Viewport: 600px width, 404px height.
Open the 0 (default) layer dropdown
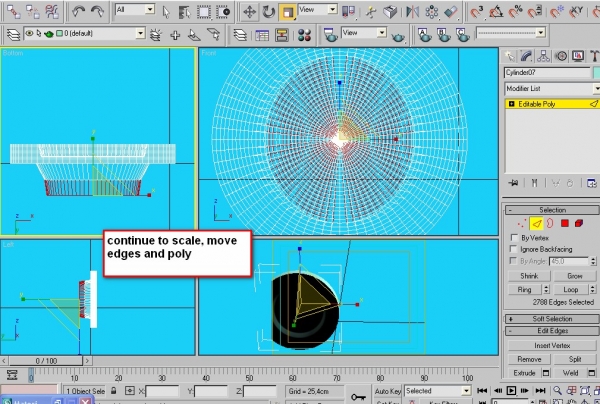pos(140,34)
